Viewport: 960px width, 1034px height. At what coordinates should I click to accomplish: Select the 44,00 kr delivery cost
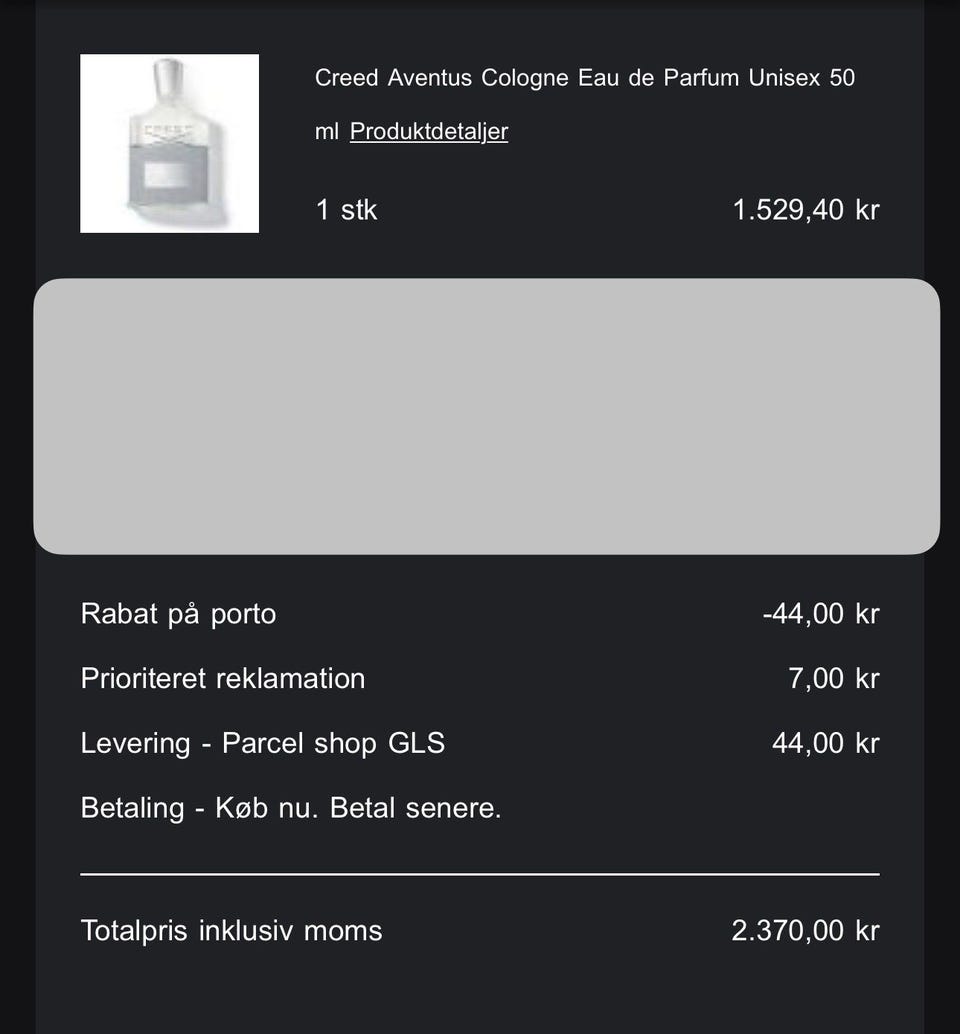tap(825, 743)
